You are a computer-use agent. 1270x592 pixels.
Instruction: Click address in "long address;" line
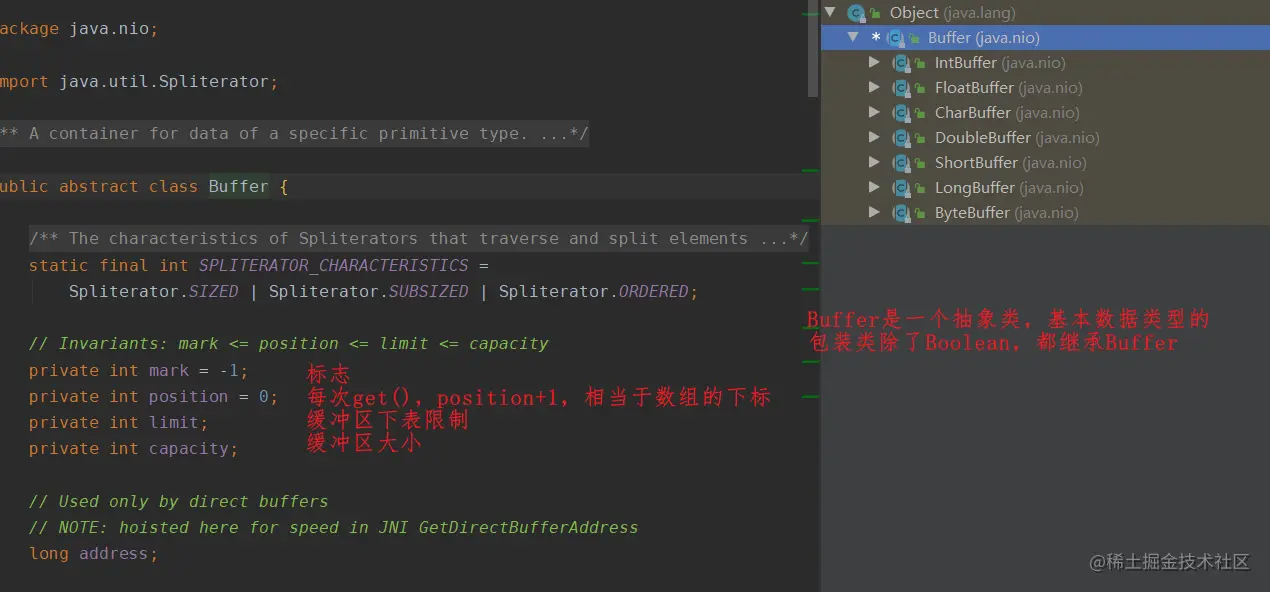(113, 554)
